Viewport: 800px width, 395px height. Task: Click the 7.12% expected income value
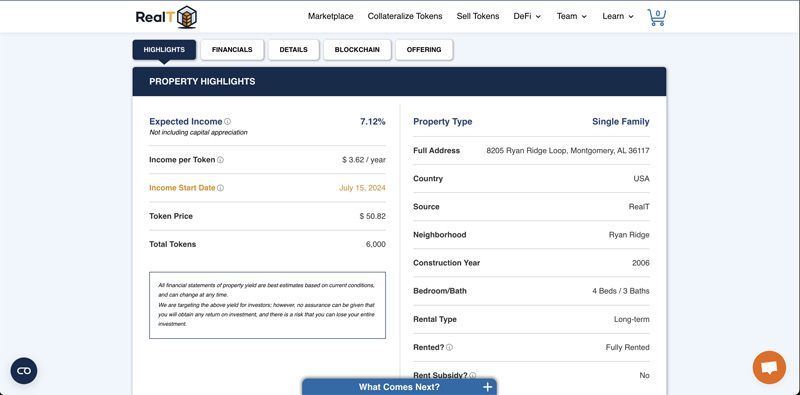[x=373, y=121]
